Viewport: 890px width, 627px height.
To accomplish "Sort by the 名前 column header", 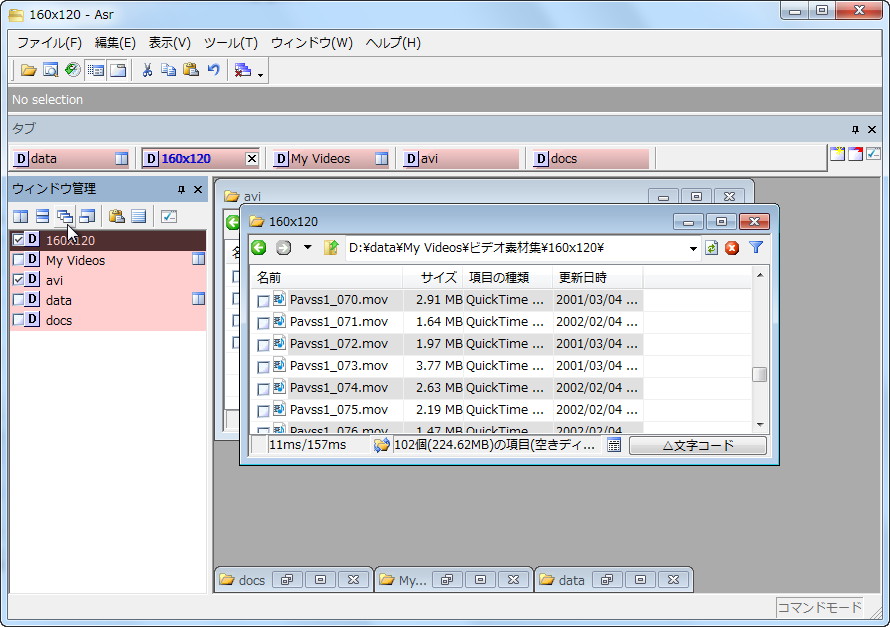I will tap(326, 277).
